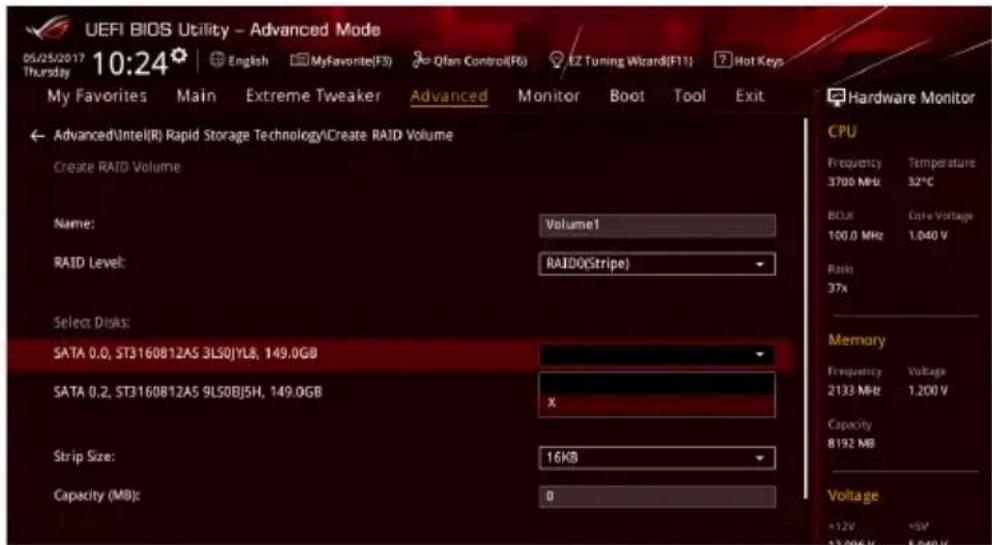Click the Hardware Monitor screen icon
The height and width of the screenshot is (545, 992).
(836, 97)
